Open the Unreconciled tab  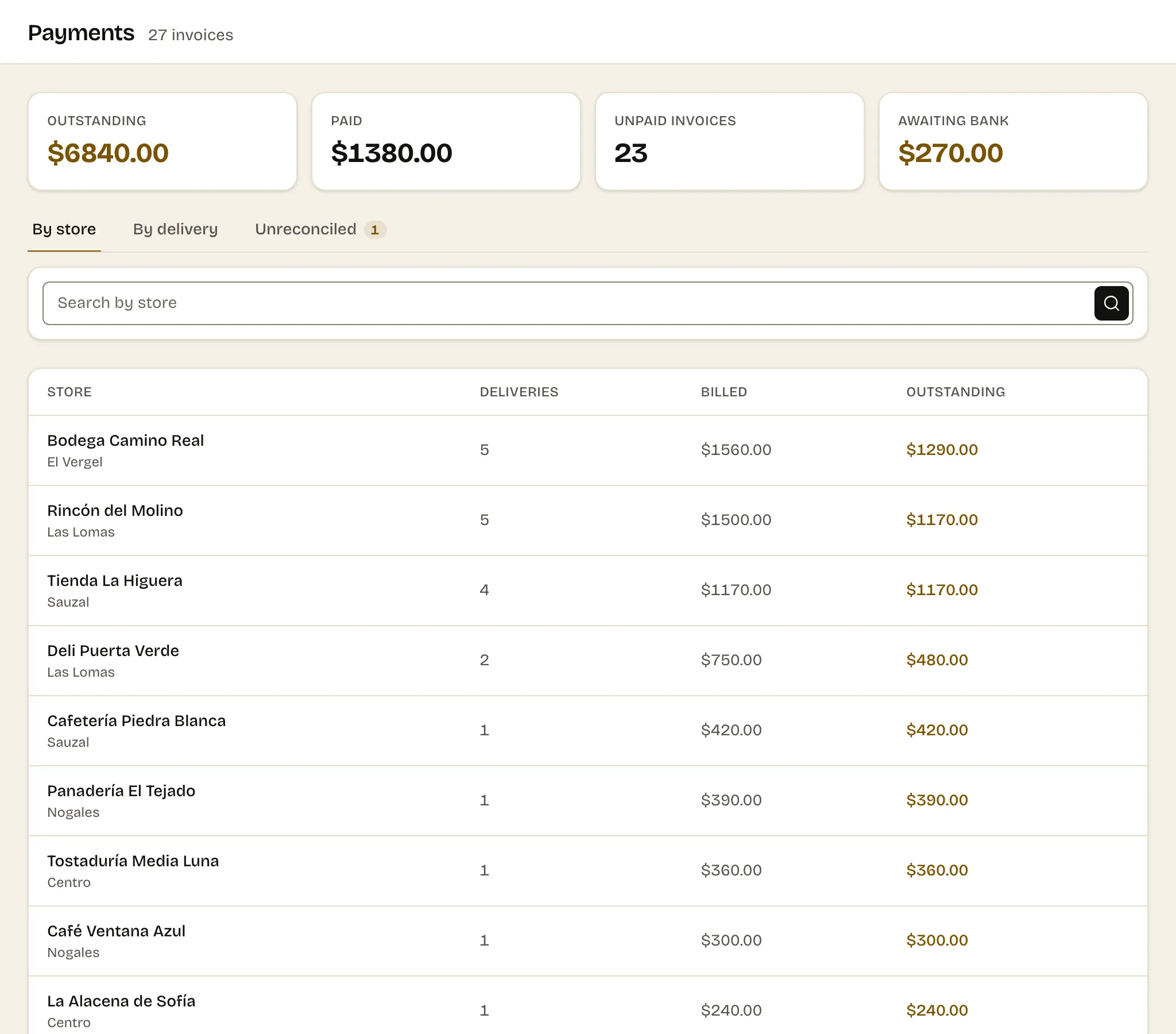click(320, 229)
